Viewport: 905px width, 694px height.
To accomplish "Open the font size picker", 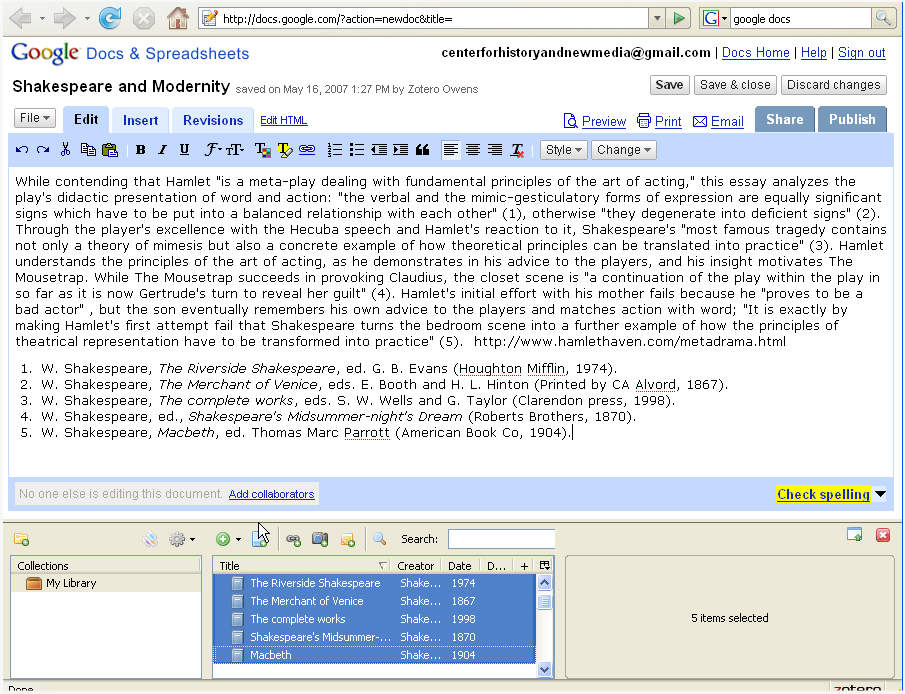I will [234, 150].
